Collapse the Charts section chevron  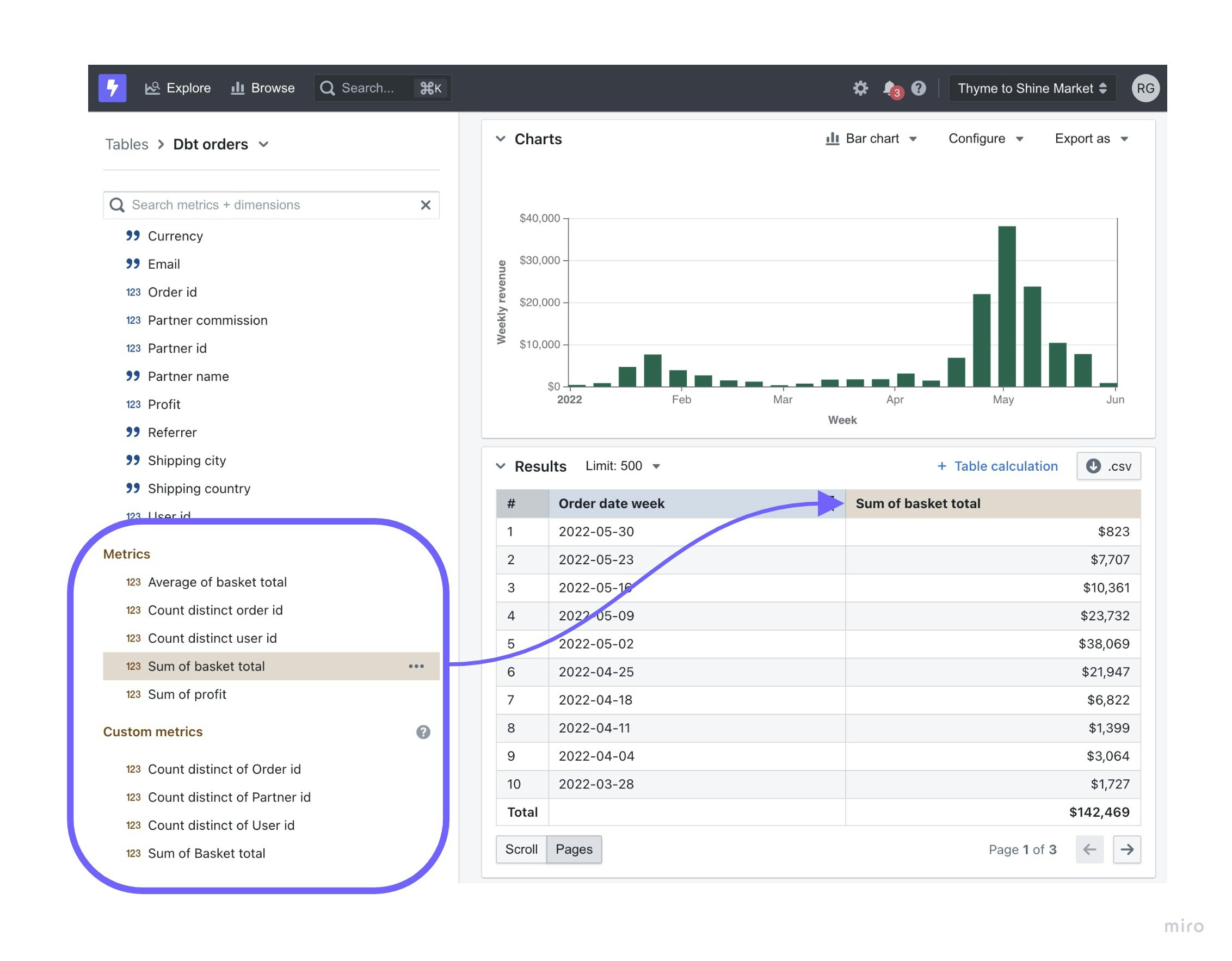500,139
